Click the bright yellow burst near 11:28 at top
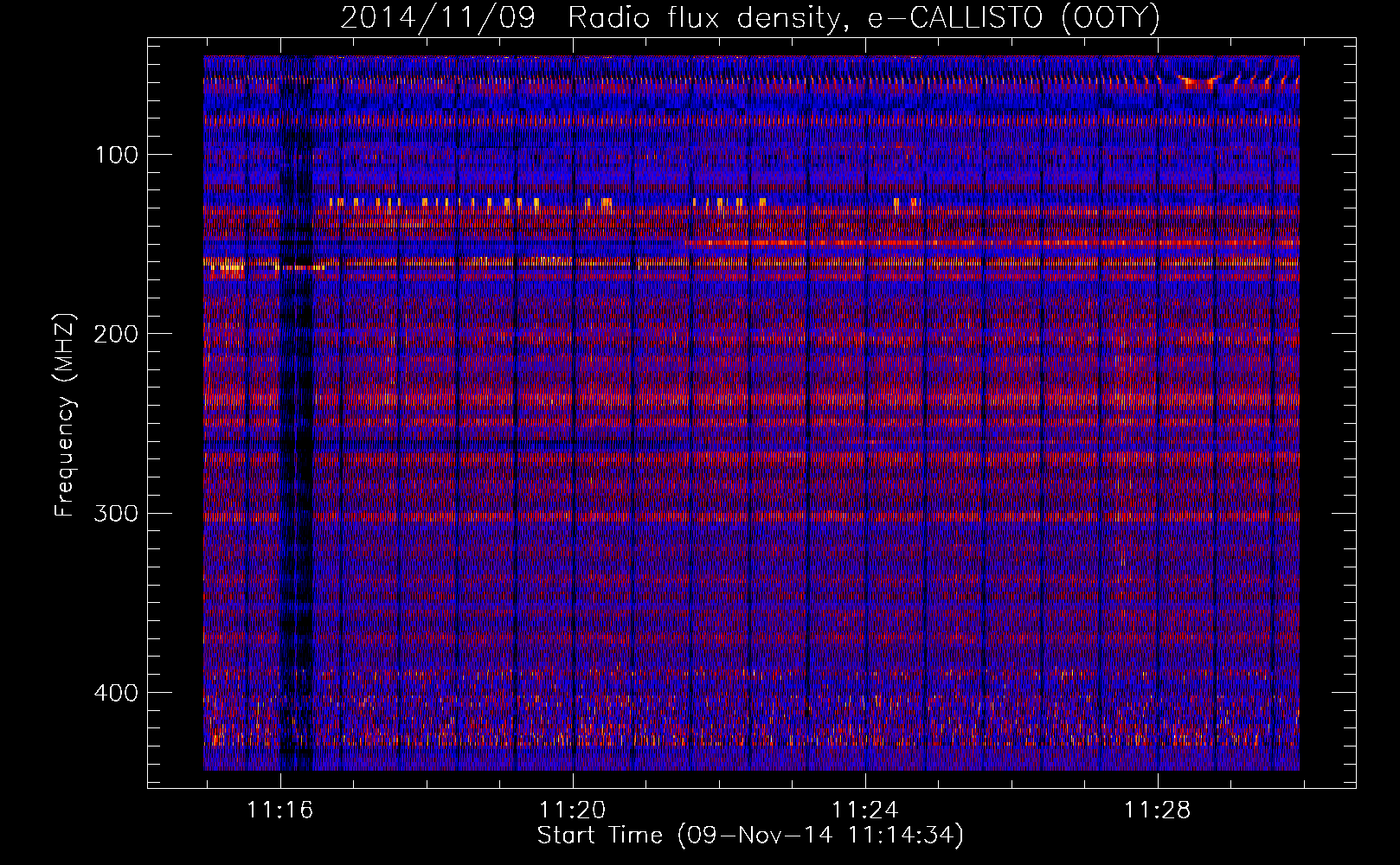Screen dimensions: 1400x865 1198,81
